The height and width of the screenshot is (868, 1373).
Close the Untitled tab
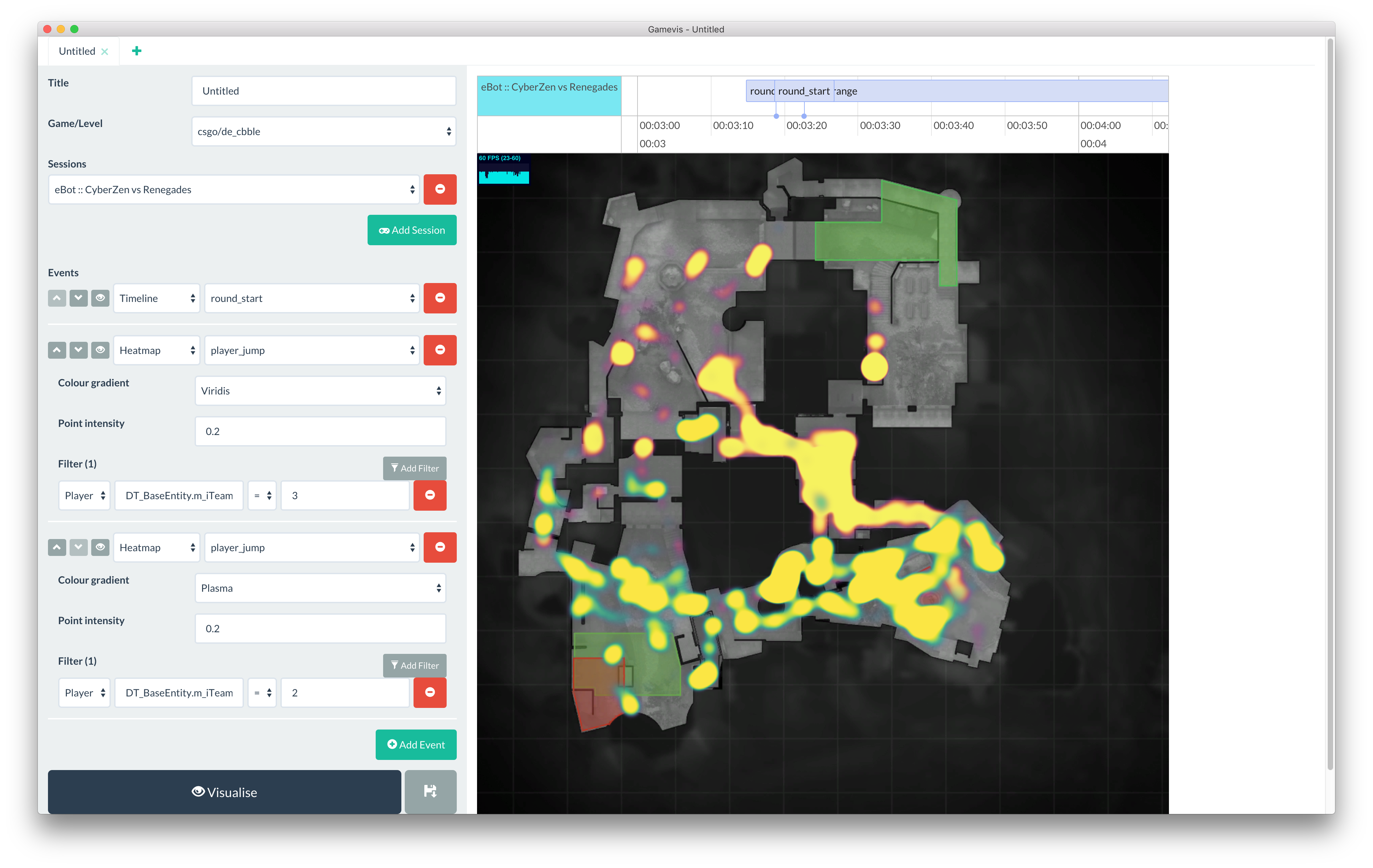pyautogui.click(x=104, y=51)
